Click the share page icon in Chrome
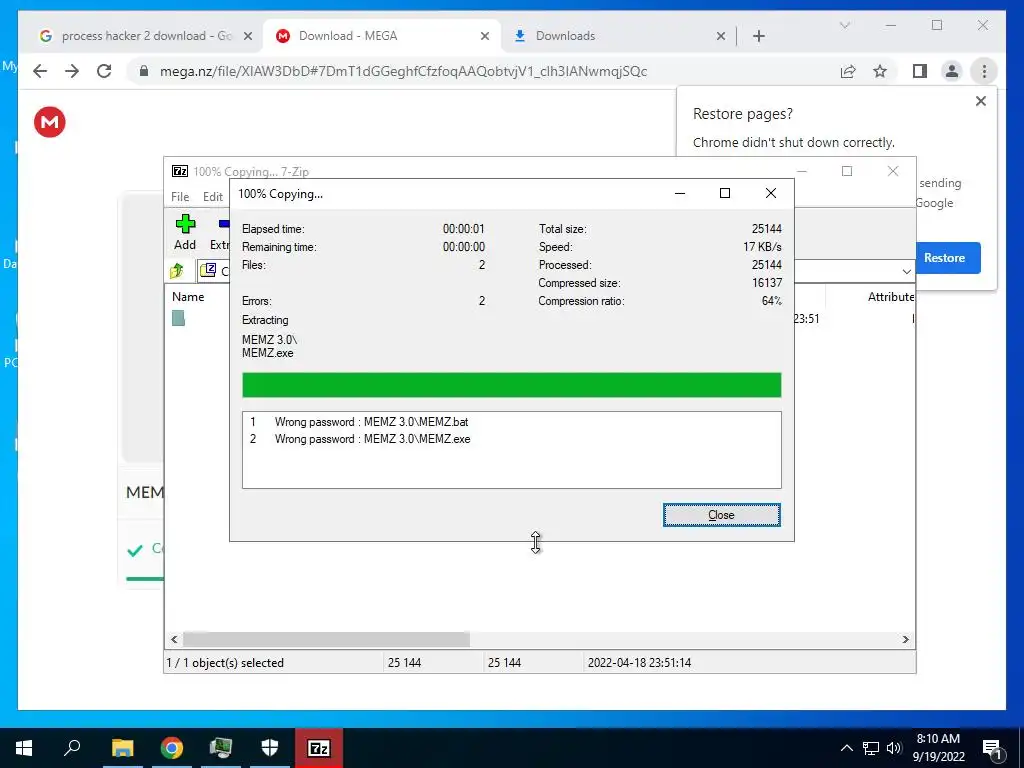Screen dimensions: 1024x768 pyautogui.click(x=848, y=71)
